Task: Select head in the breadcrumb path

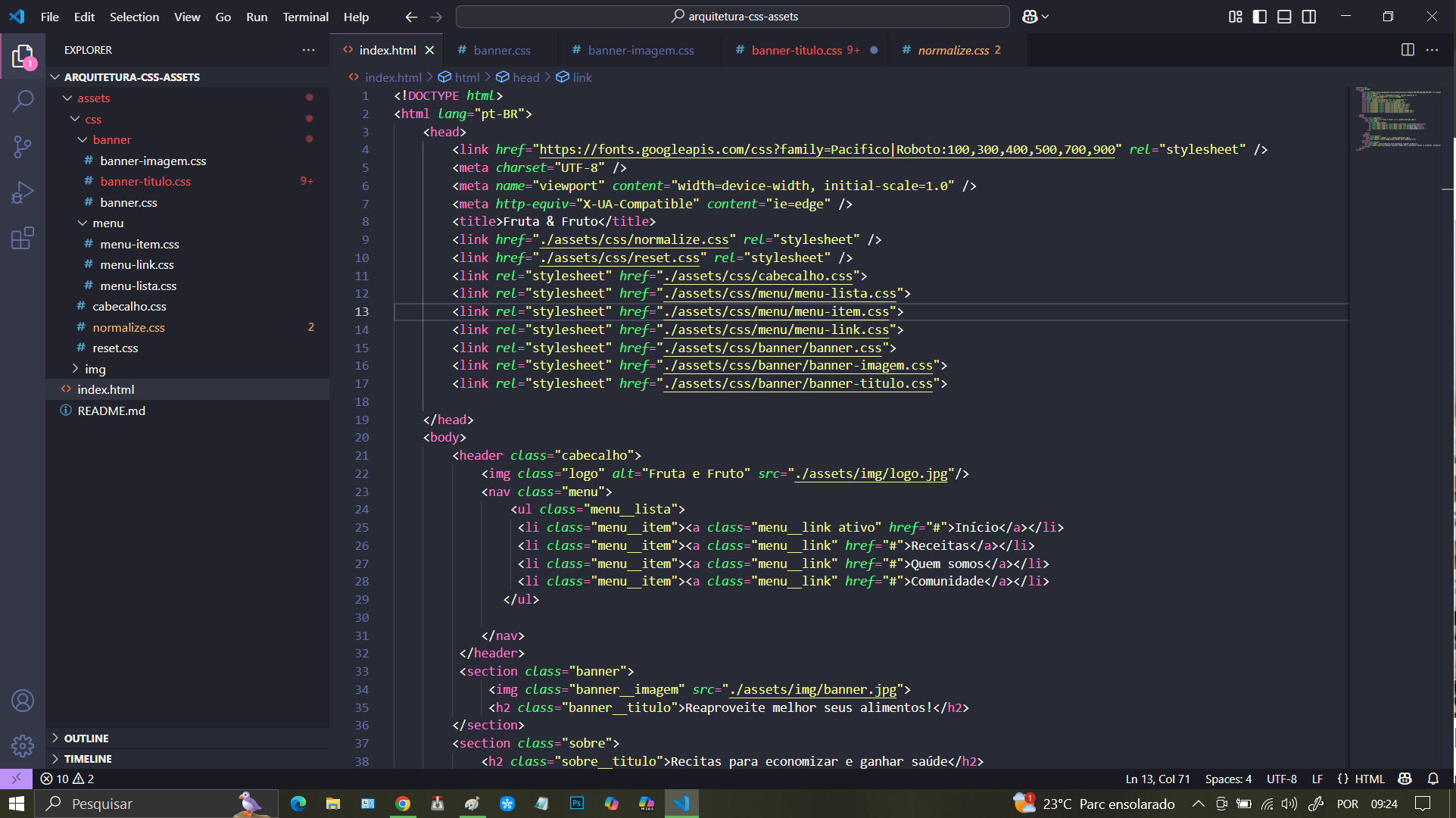Action: 525,77
